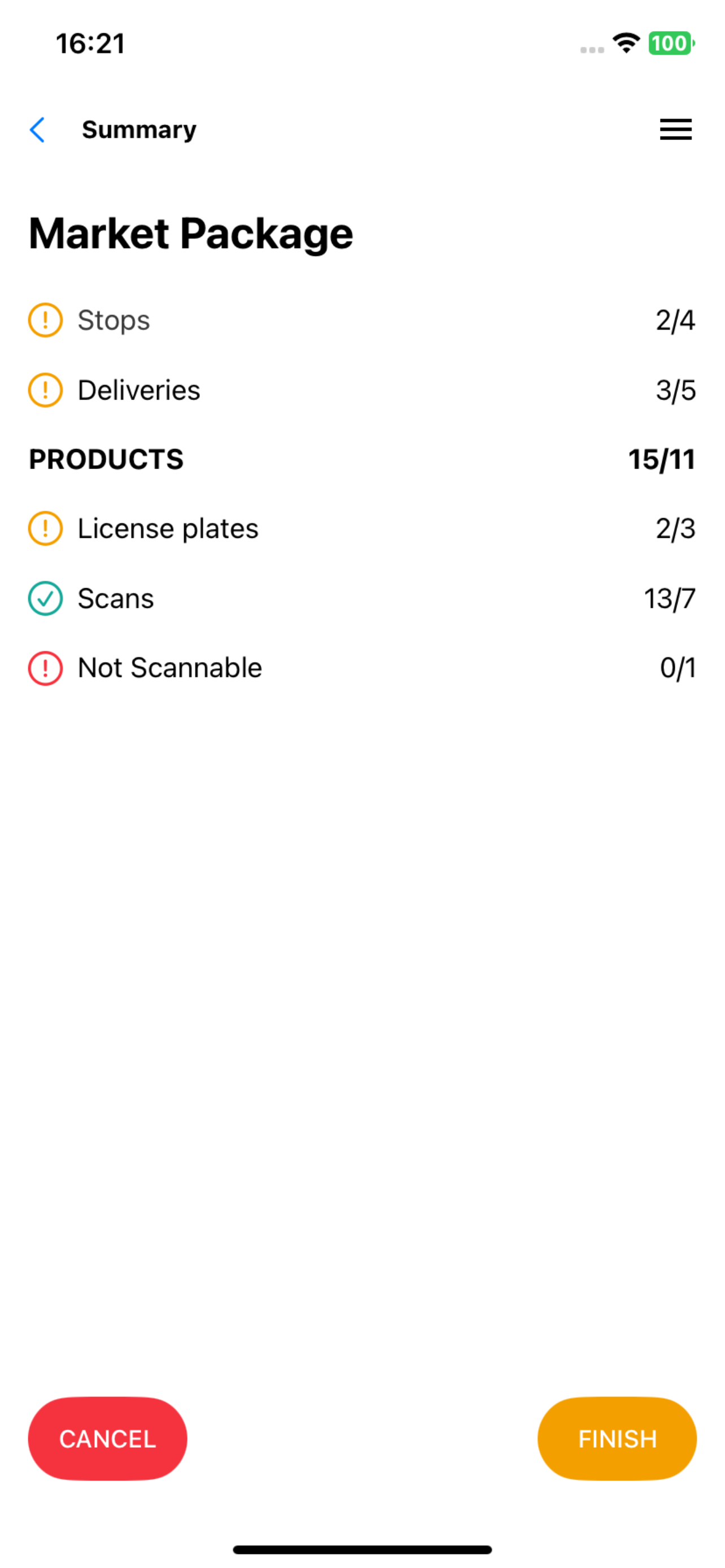The width and height of the screenshot is (725, 1568).
Task: Tap the Summary title in navigation bar
Action: click(139, 130)
